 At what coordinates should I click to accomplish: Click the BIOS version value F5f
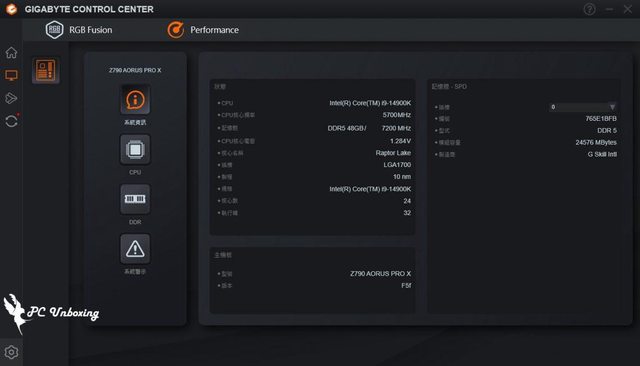point(406,285)
